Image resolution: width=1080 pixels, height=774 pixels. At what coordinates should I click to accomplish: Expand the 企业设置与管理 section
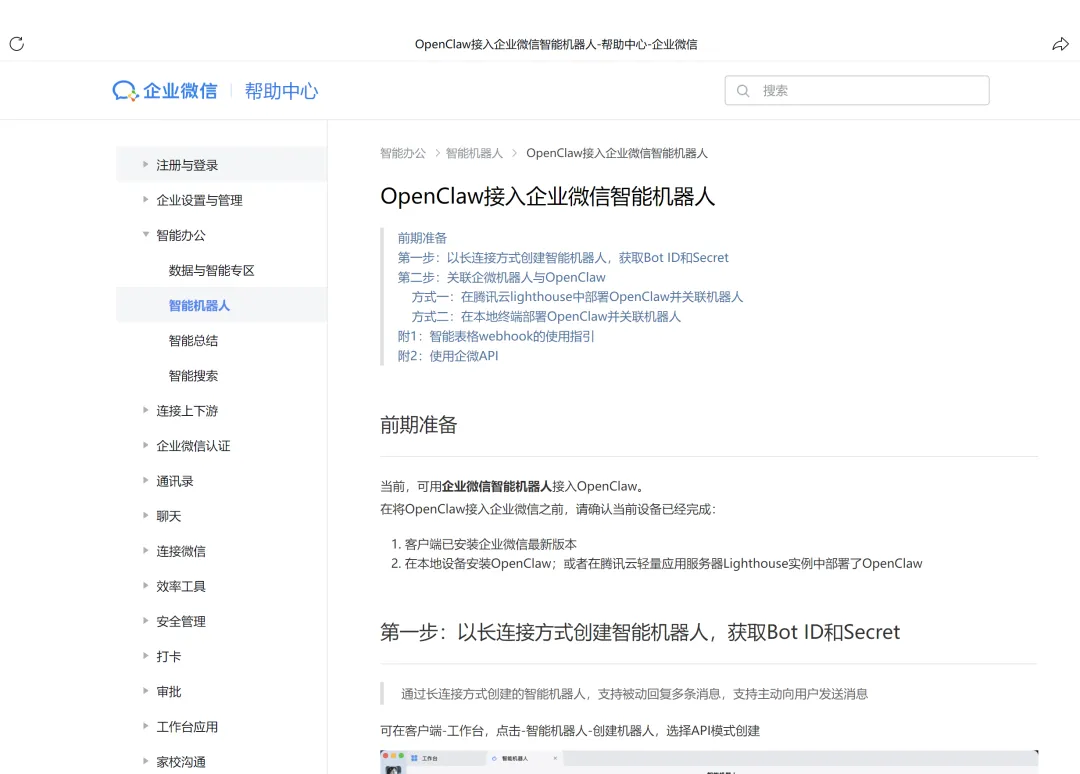(199, 200)
